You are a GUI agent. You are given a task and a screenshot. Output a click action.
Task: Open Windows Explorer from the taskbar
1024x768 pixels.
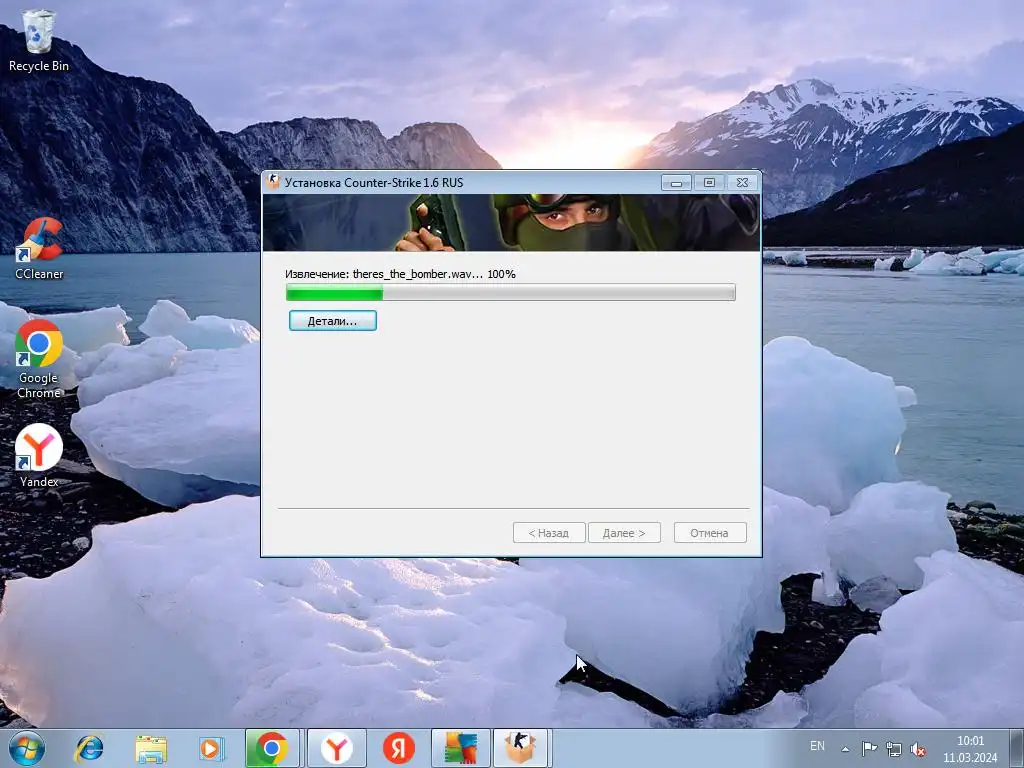tap(151, 748)
